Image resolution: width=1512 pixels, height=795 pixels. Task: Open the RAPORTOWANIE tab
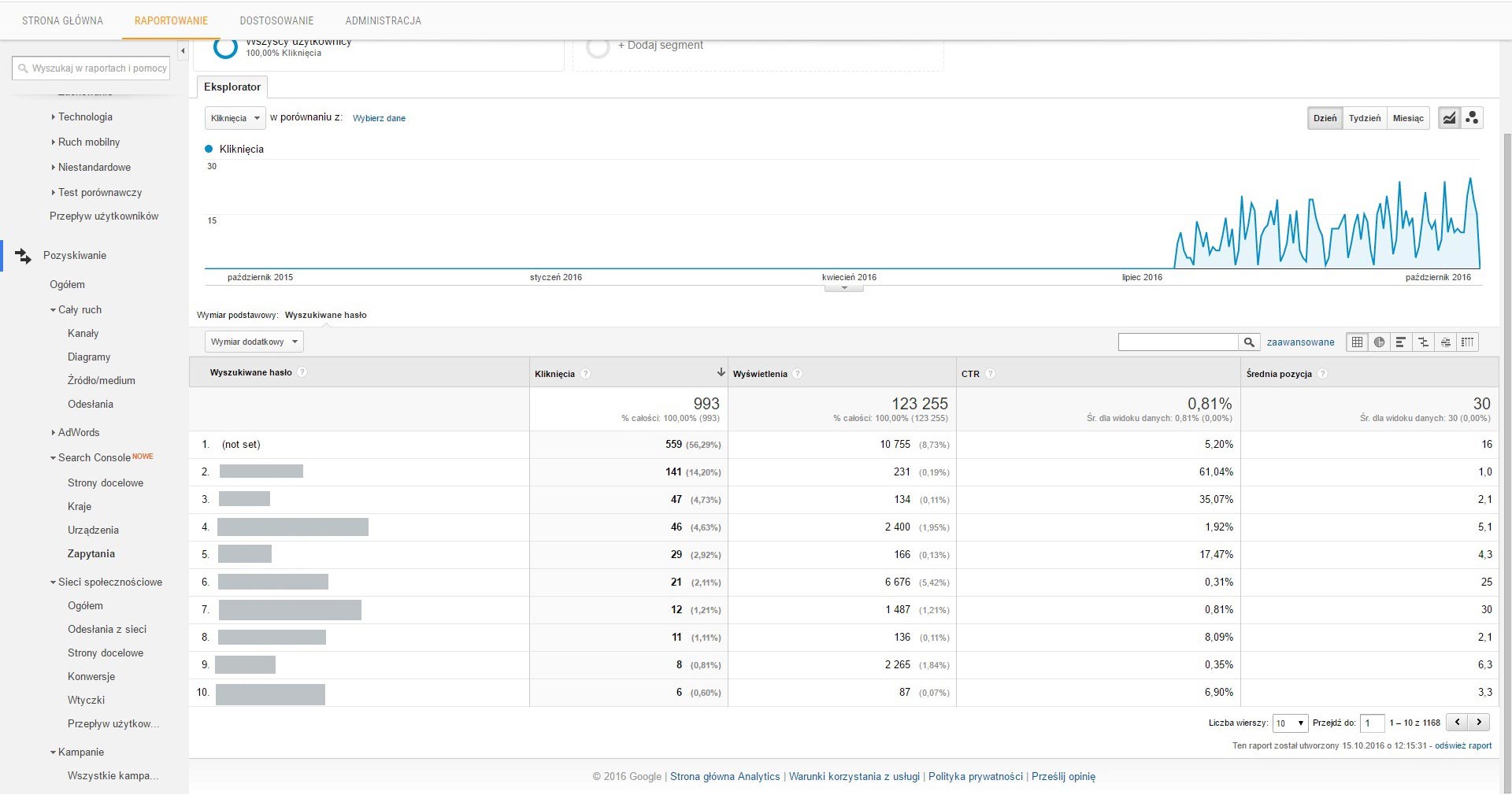(x=171, y=20)
